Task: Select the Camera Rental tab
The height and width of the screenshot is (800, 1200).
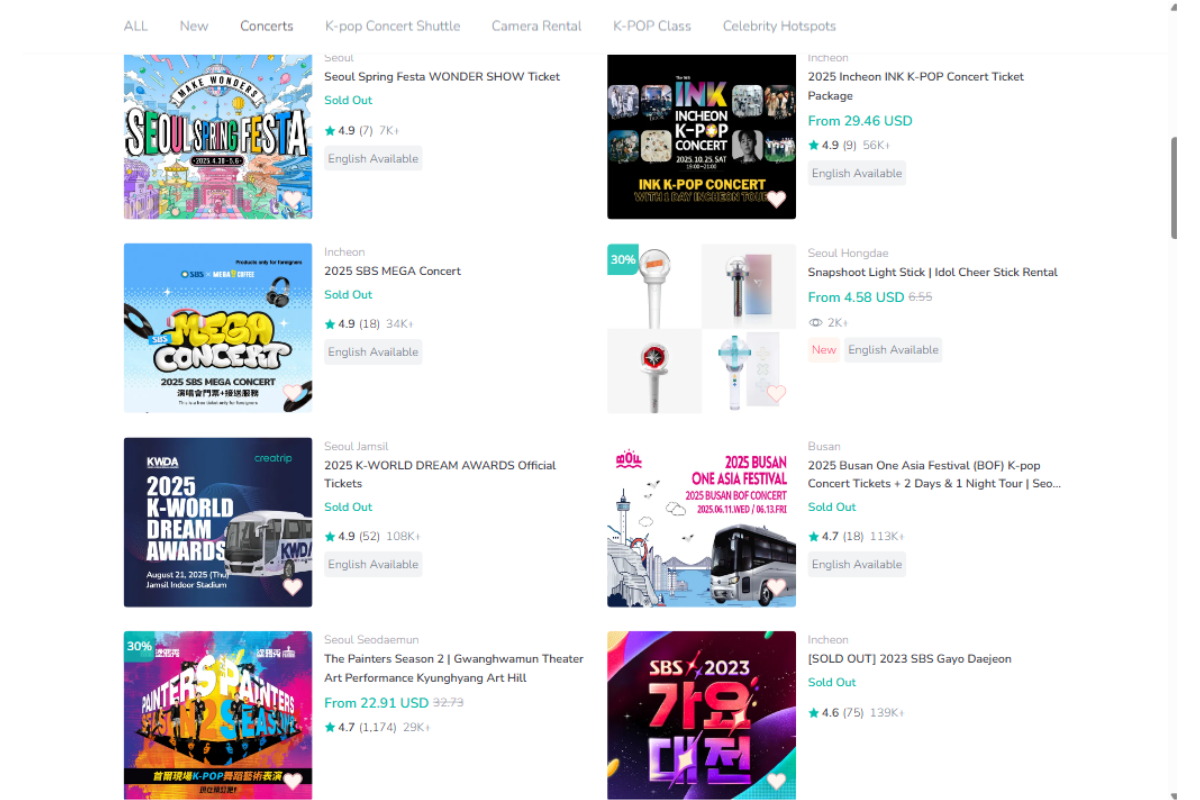Action: click(x=537, y=26)
